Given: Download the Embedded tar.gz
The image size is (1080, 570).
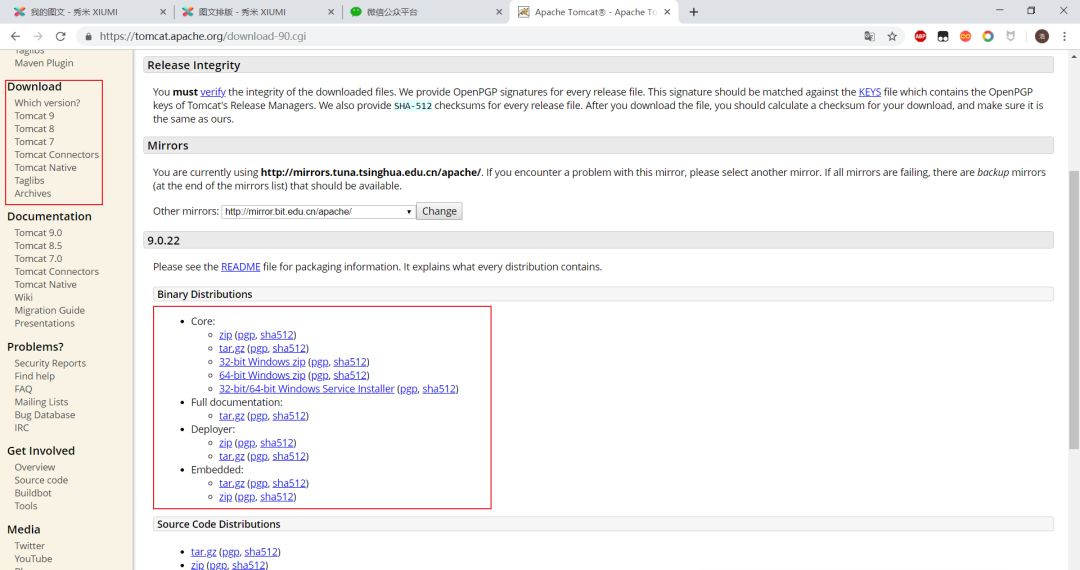Looking at the screenshot, I should tap(231, 483).
